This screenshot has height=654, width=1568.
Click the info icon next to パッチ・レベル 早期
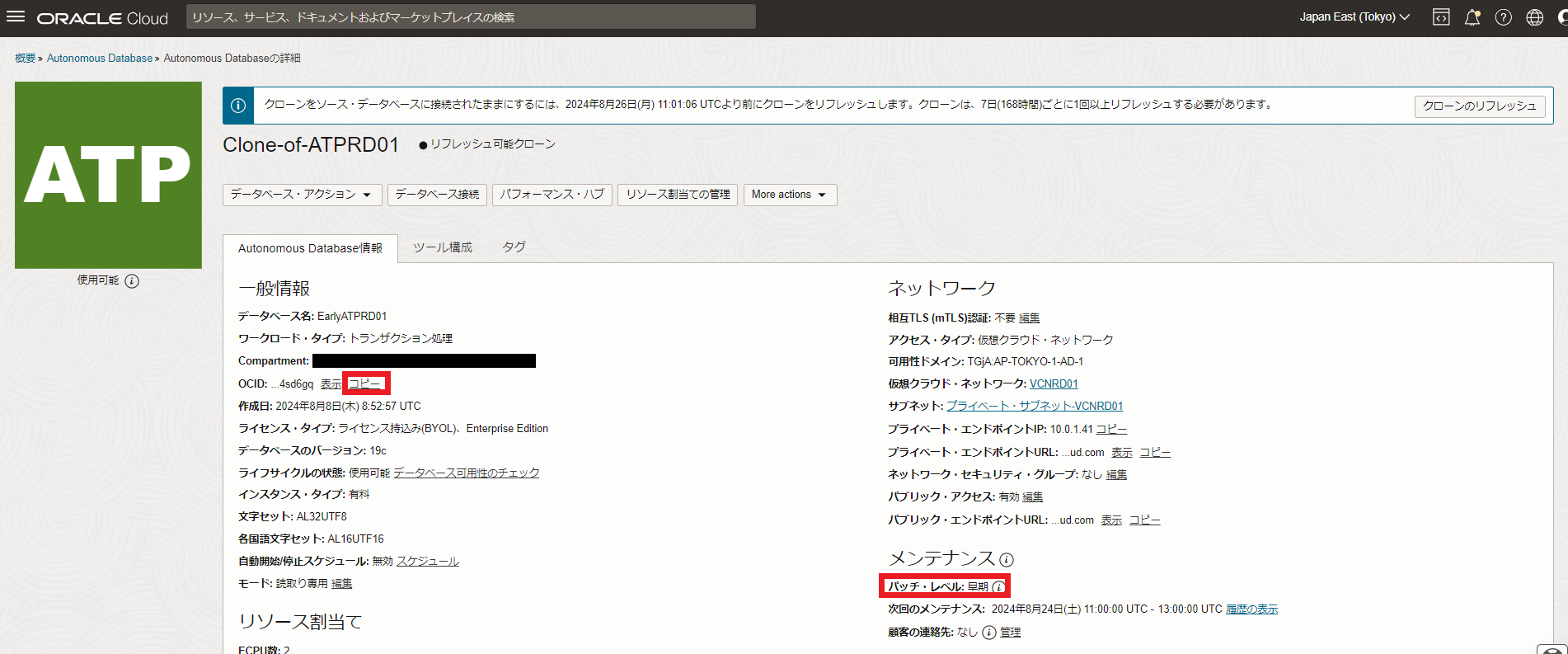coord(998,587)
